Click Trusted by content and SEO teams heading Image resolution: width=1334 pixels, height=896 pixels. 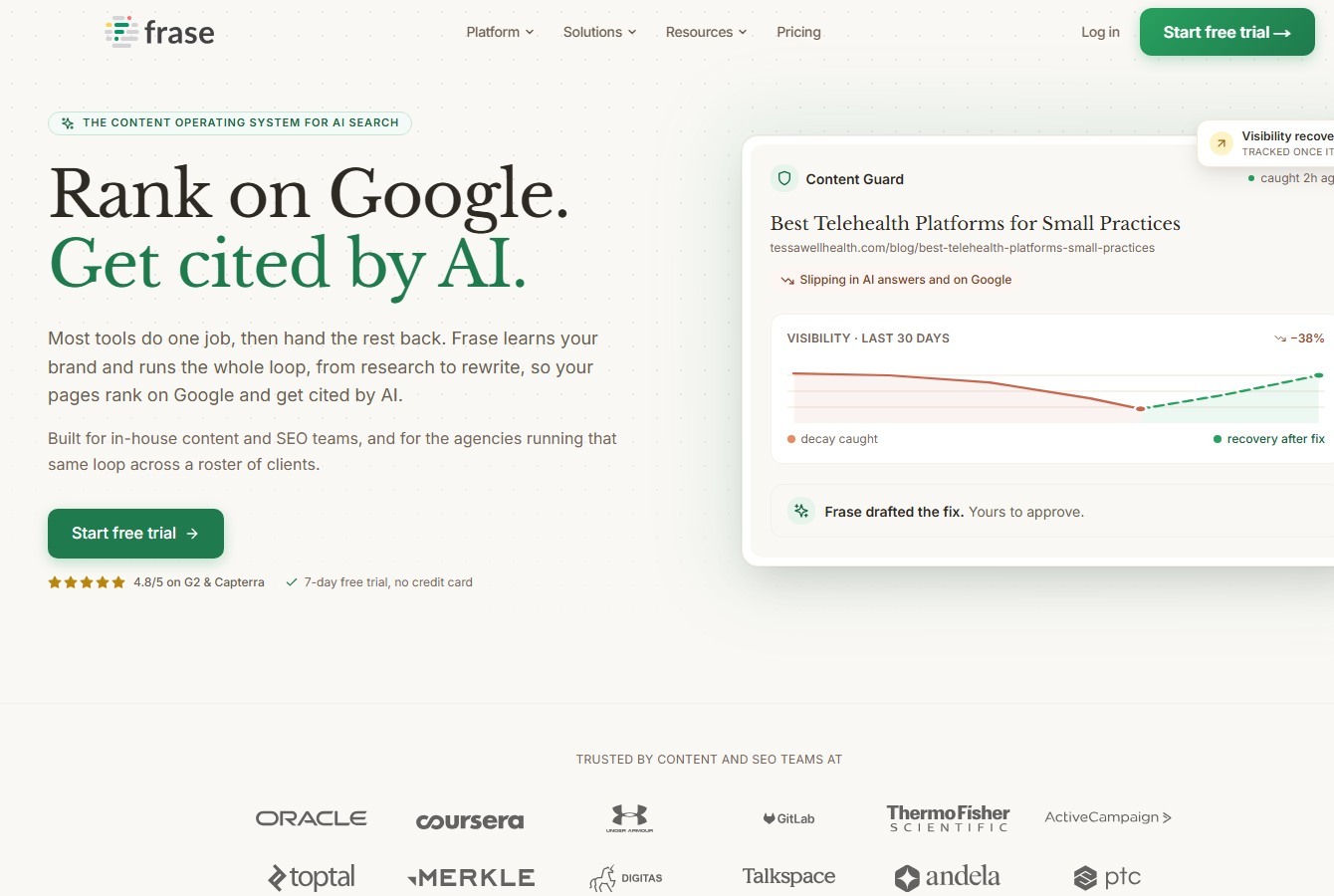pos(709,760)
